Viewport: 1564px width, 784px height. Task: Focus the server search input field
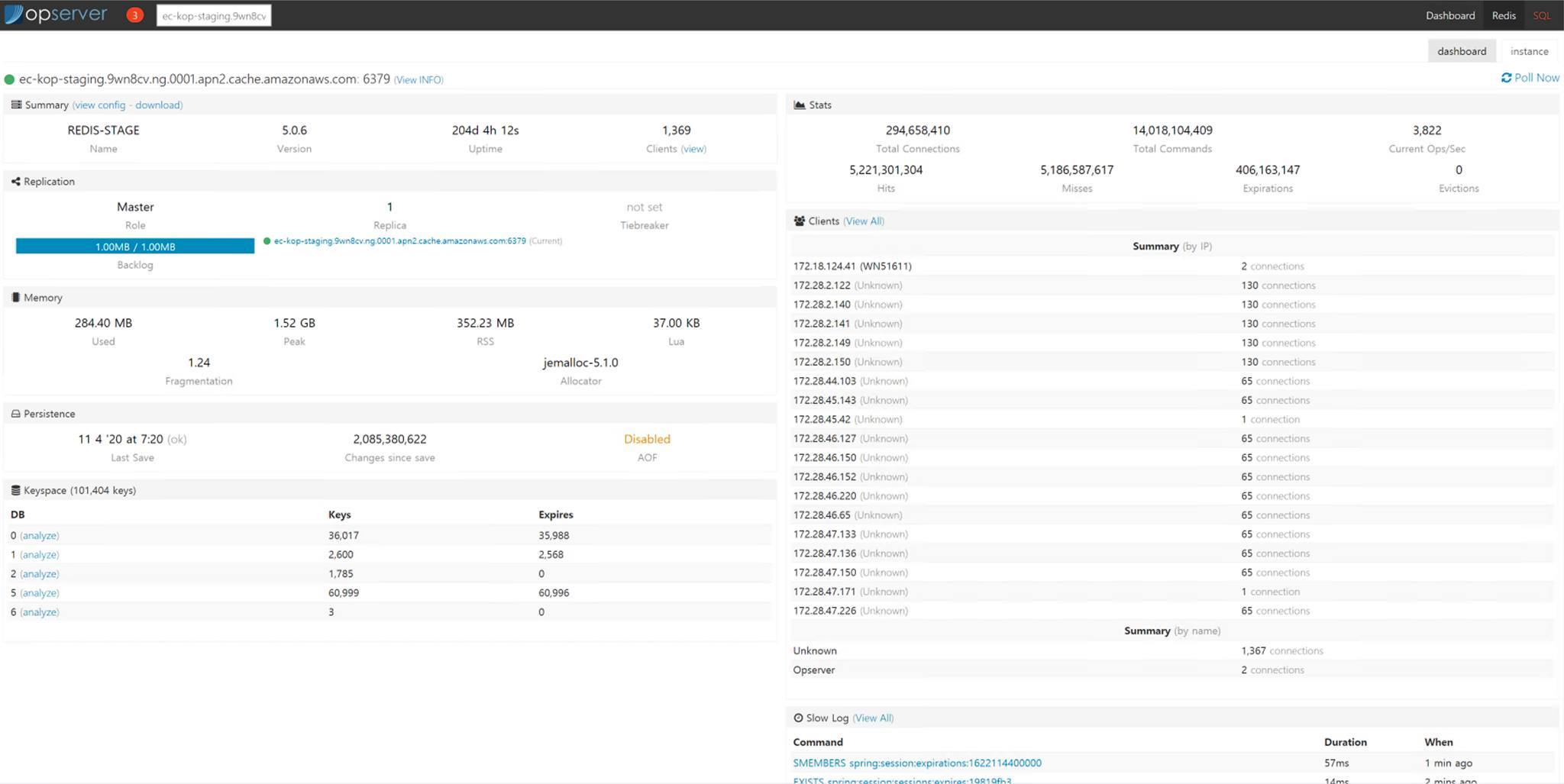tap(214, 16)
